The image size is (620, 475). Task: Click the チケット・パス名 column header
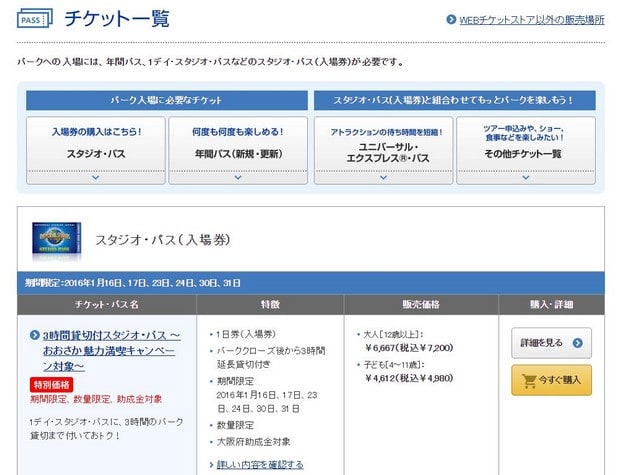[x=107, y=305]
